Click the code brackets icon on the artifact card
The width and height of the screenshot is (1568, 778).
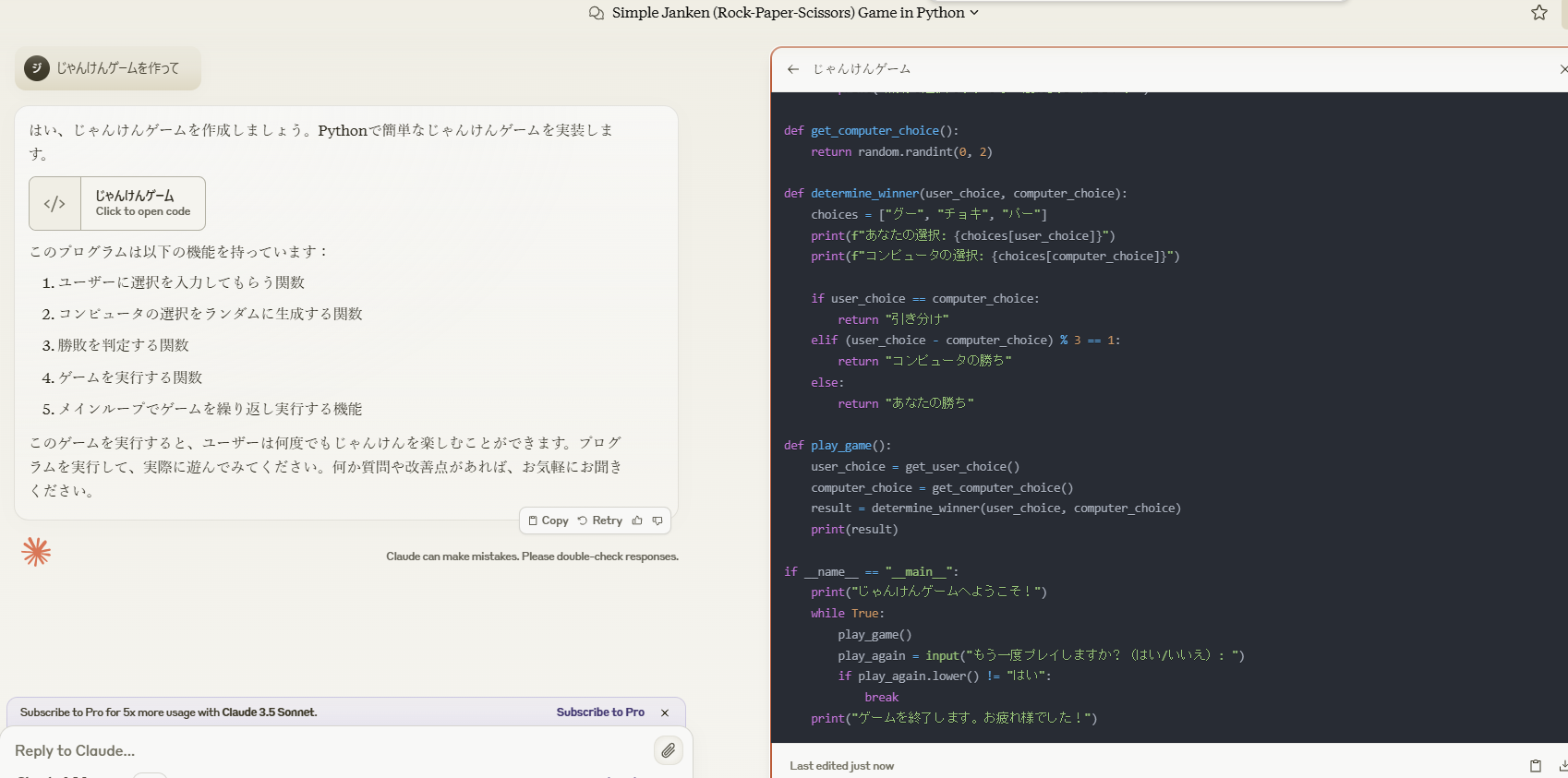click(54, 203)
